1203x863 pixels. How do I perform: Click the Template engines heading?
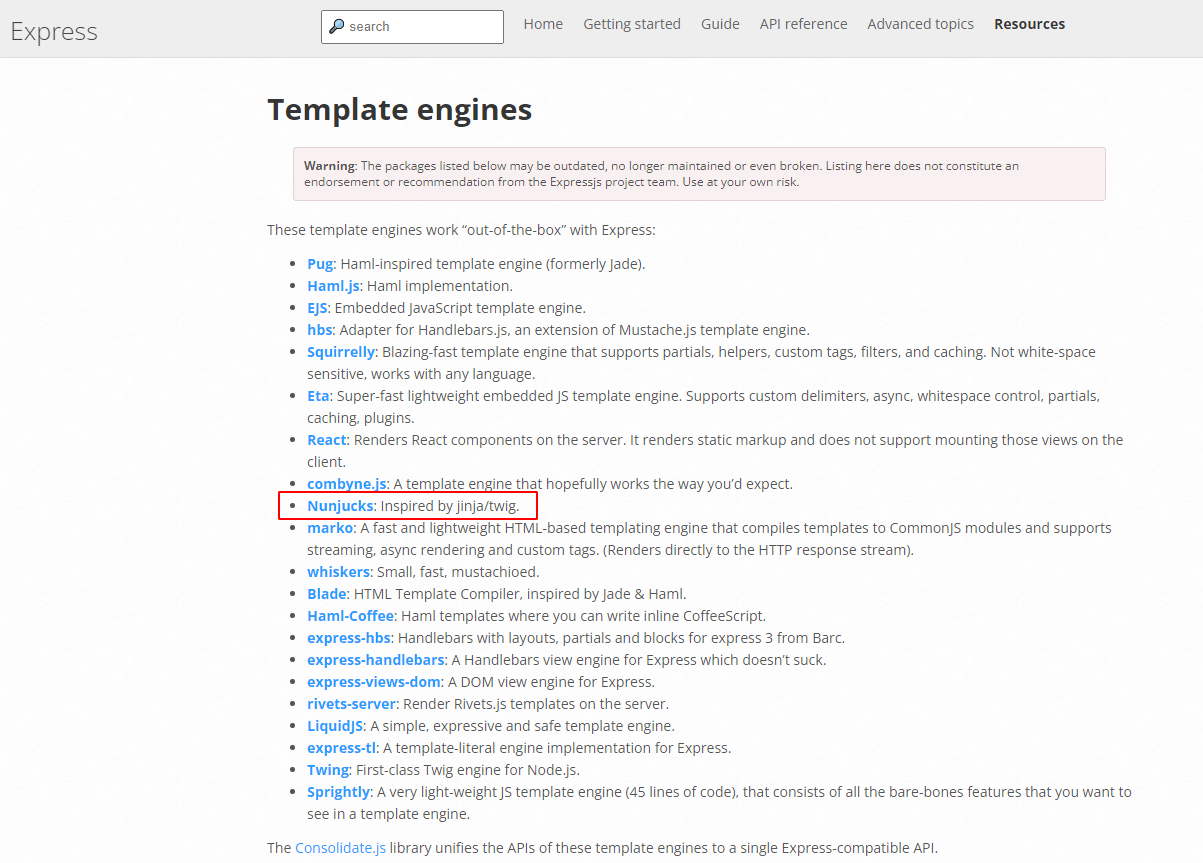tap(400, 110)
